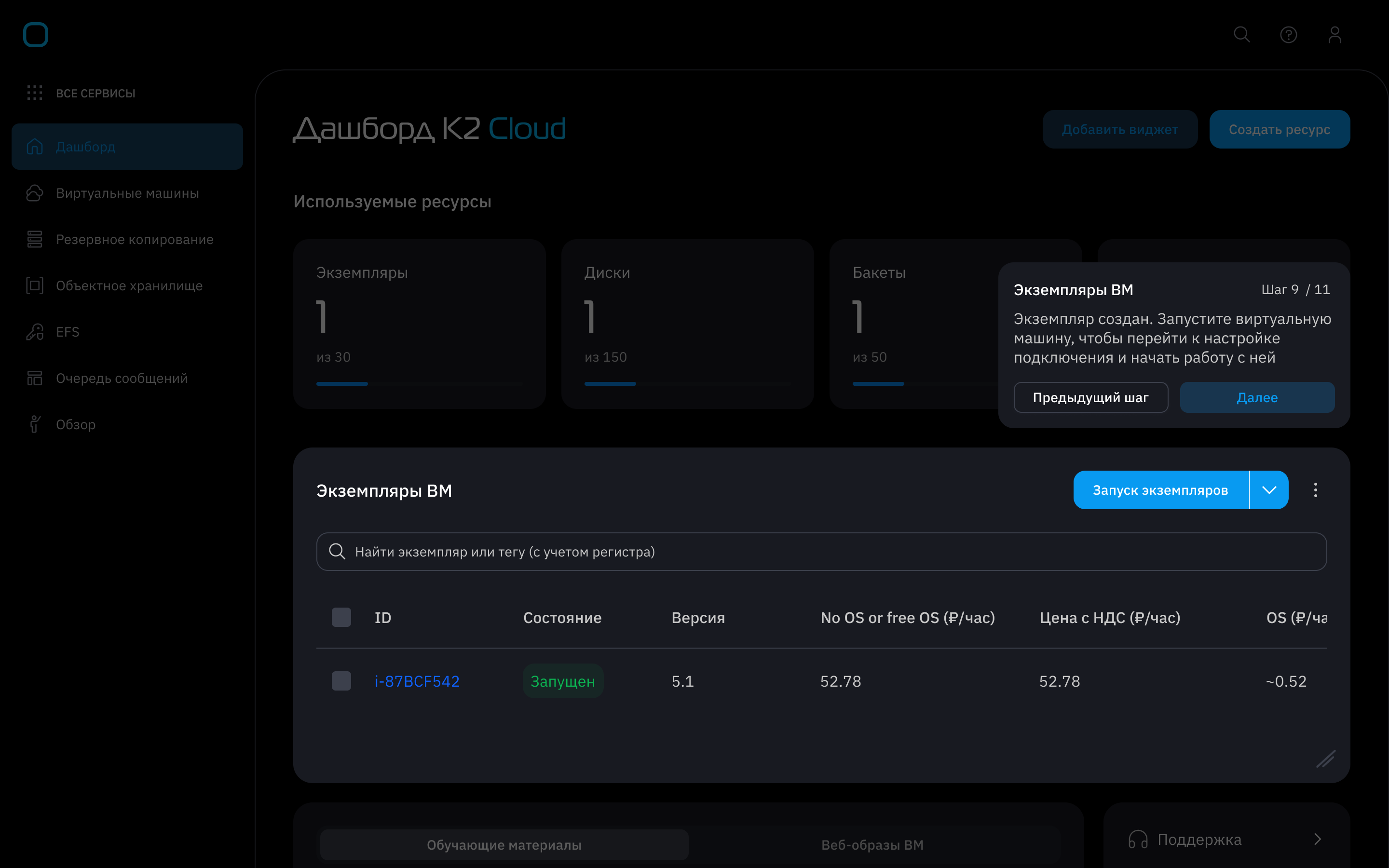Click the Шаг 9 / 11 step indicator
This screenshot has height=868, width=1389.
(1295, 289)
